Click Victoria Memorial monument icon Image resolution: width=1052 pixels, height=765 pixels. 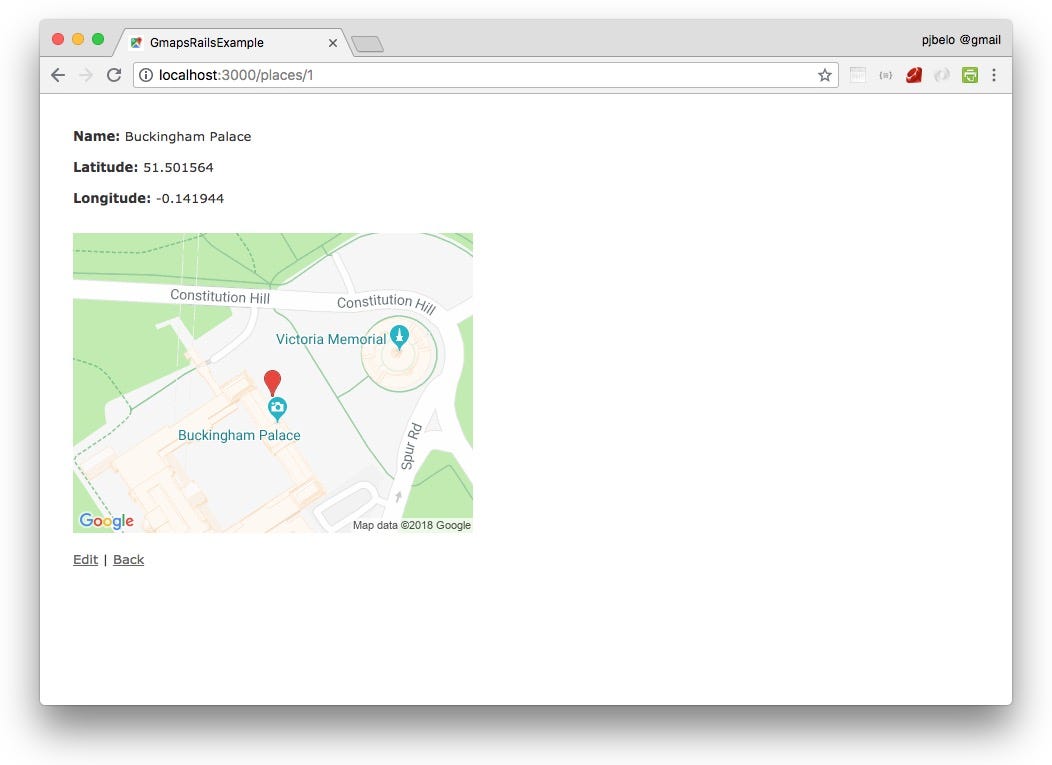pos(399,336)
